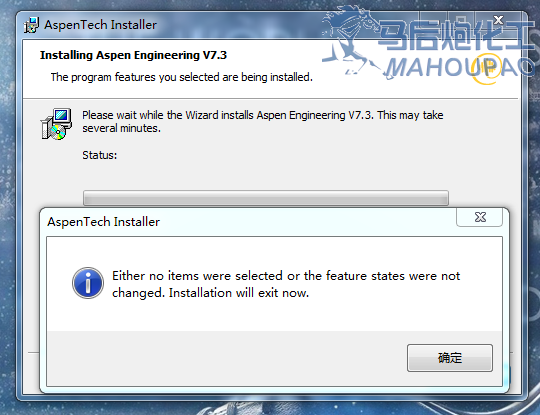The image size is (540, 415).
Task: Click the 马后炮化工 Chinese watermark text
Action: click(456, 35)
